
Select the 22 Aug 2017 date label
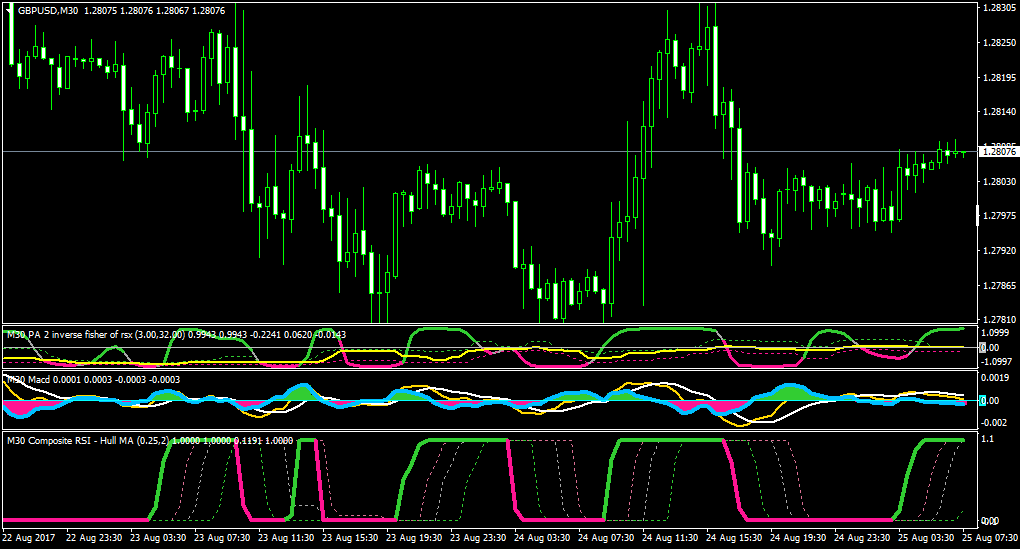[x=29, y=538]
